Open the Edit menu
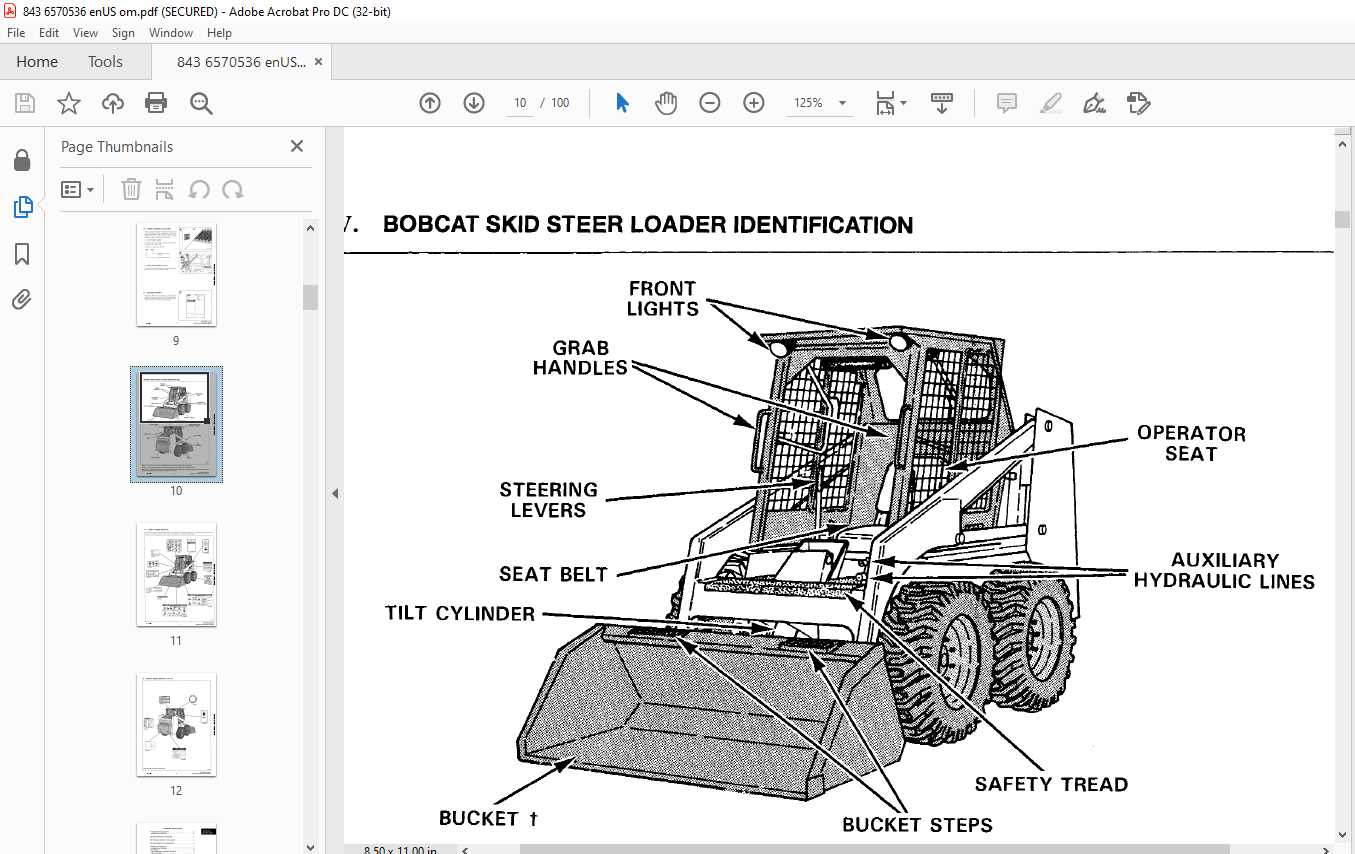The width and height of the screenshot is (1355, 854). tap(49, 33)
